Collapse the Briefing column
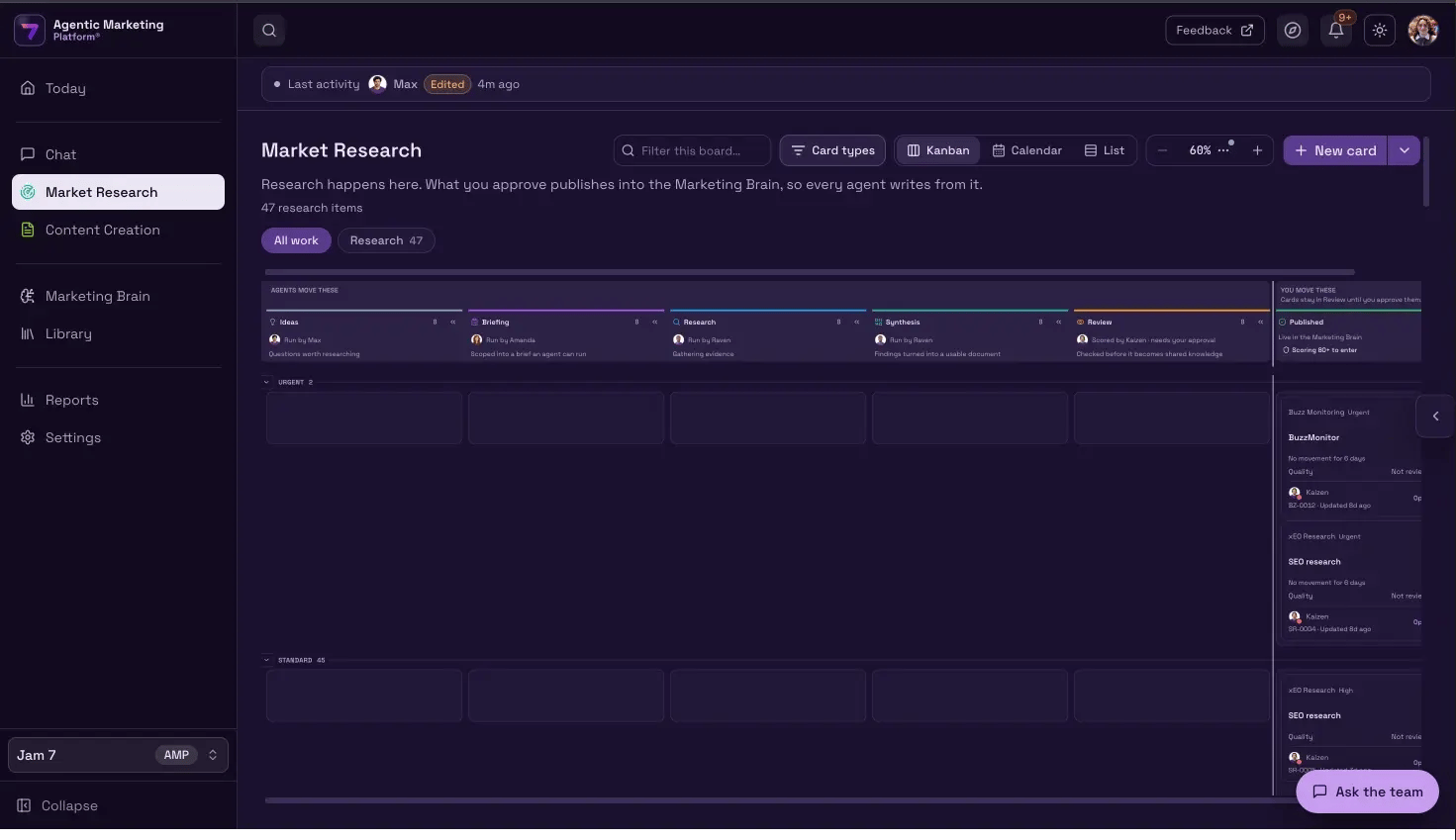This screenshot has width=1456, height=840. click(654, 323)
